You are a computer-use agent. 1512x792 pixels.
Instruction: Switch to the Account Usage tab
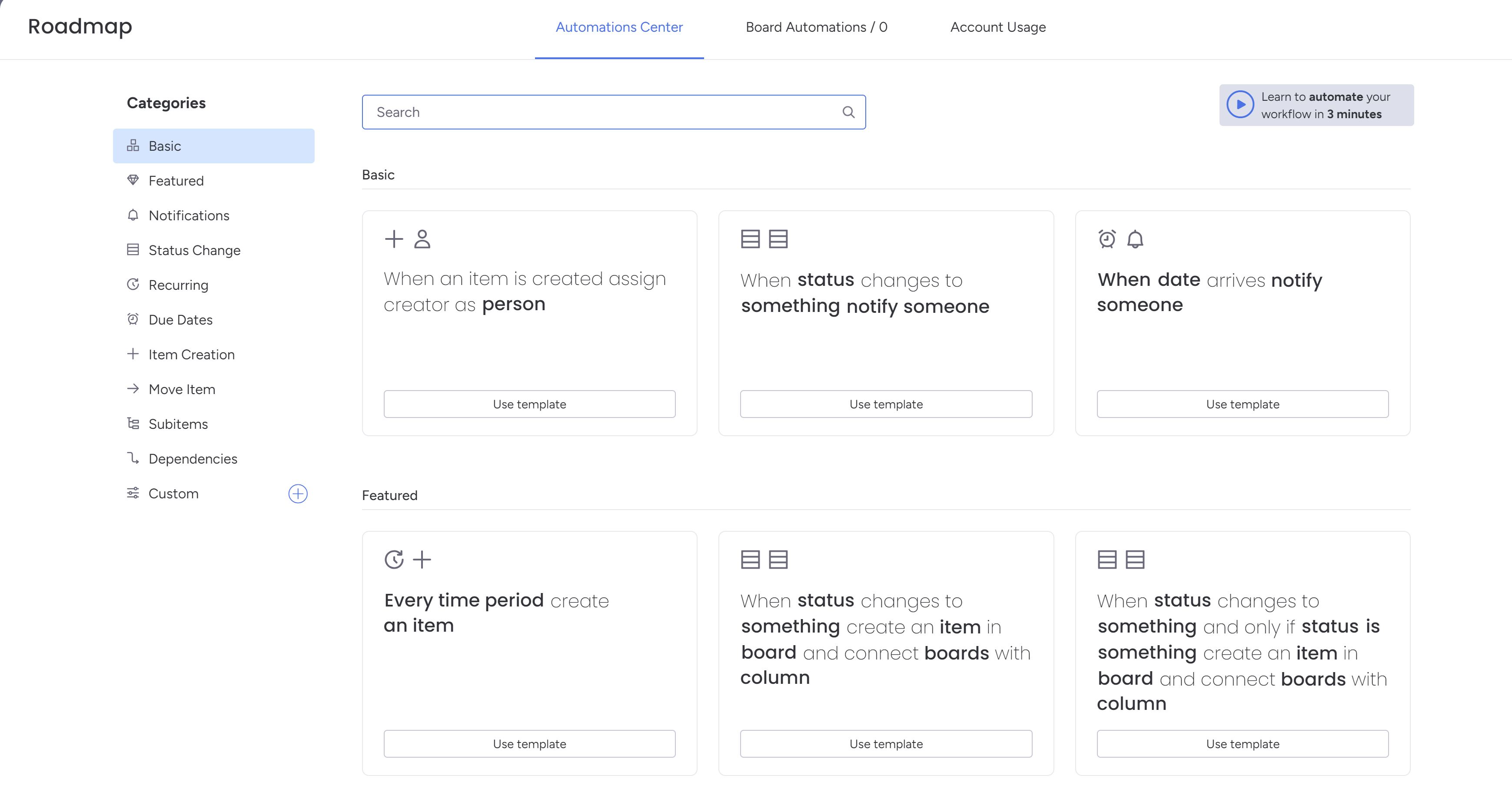click(x=998, y=27)
